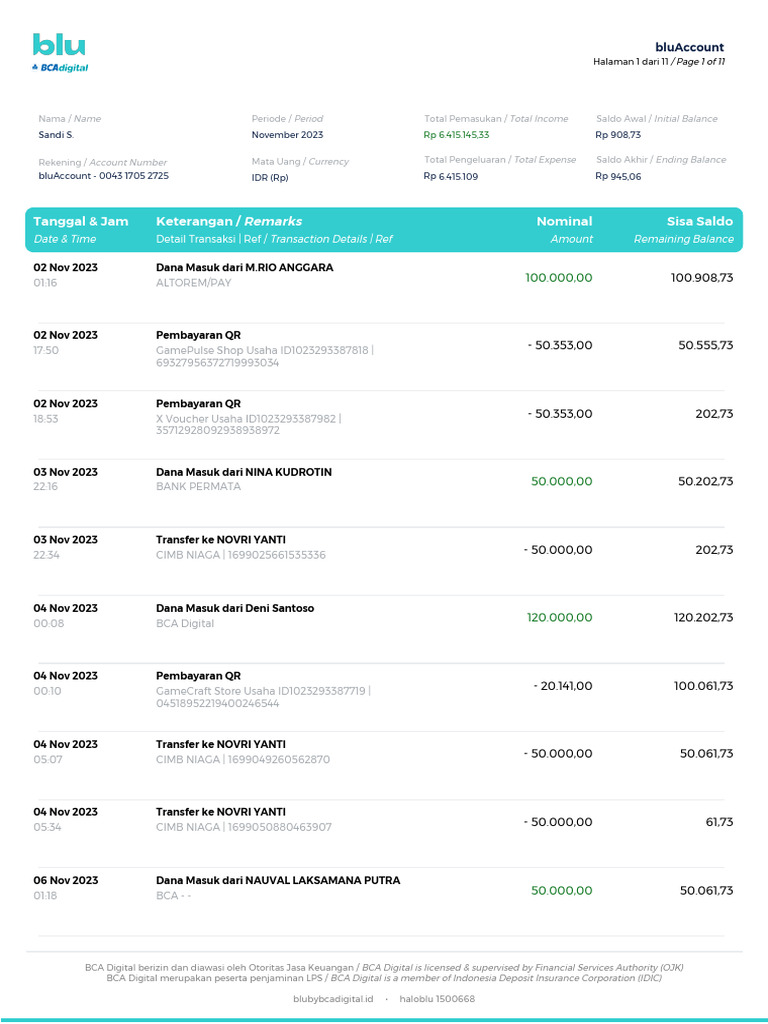Select the 22:34 transaction time
Viewport: 768px width, 1024px height.
[46, 555]
